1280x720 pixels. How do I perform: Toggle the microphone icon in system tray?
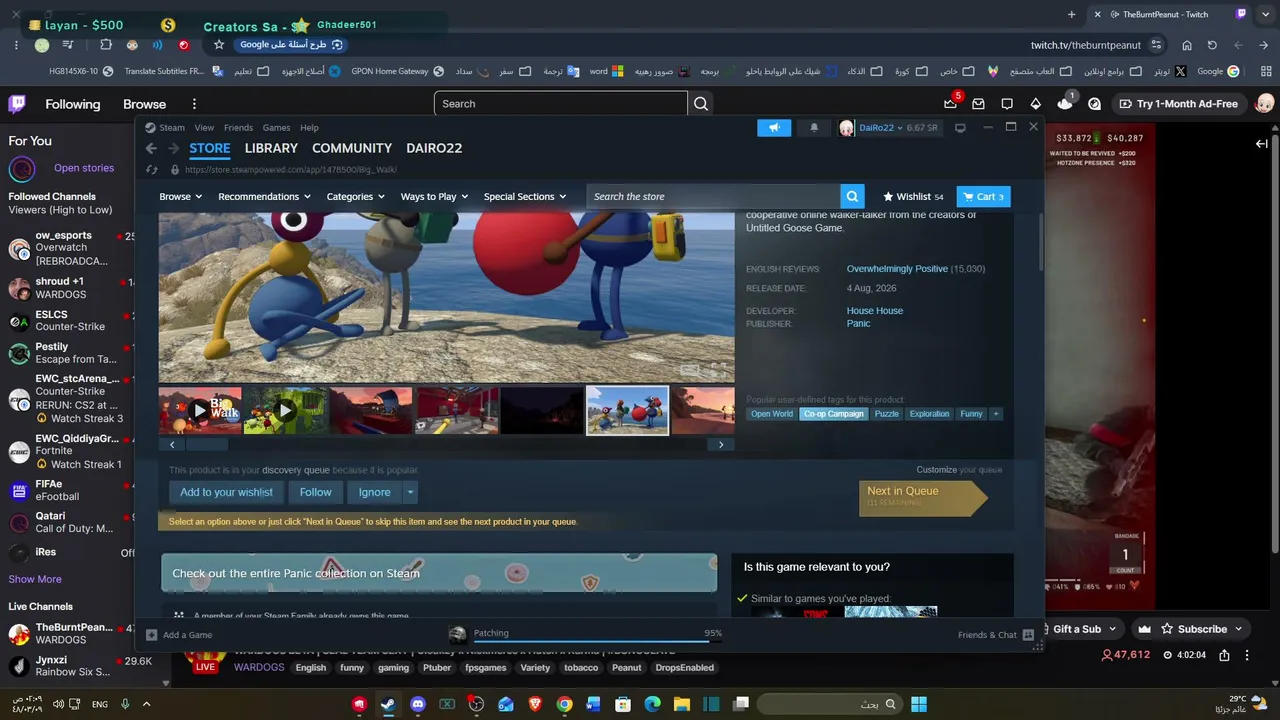point(125,704)
